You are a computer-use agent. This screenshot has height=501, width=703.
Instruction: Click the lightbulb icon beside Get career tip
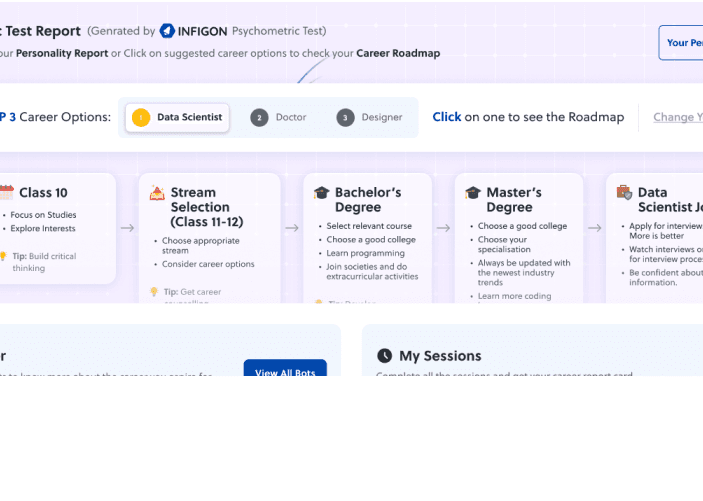pyautogui.click(x=154, y=292)
